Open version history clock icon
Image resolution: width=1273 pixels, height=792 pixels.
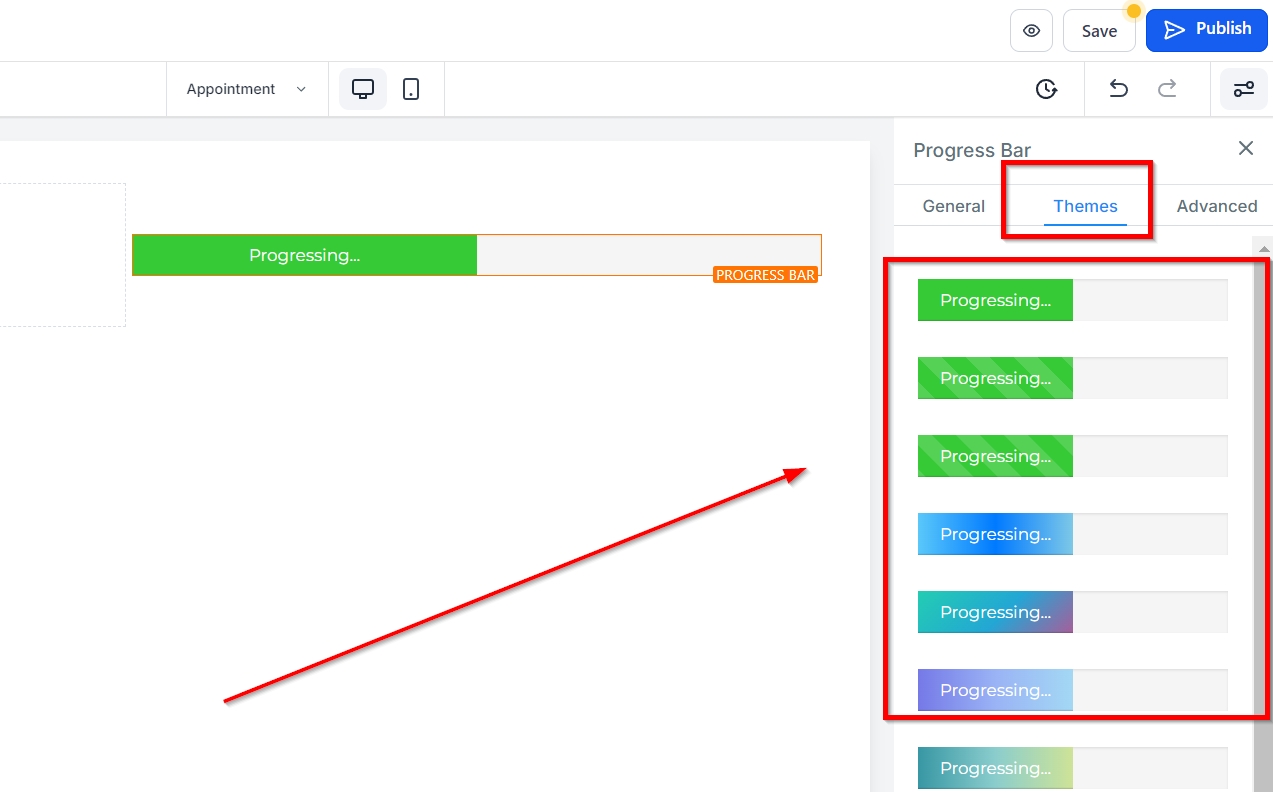click(x=1046, y=89)
